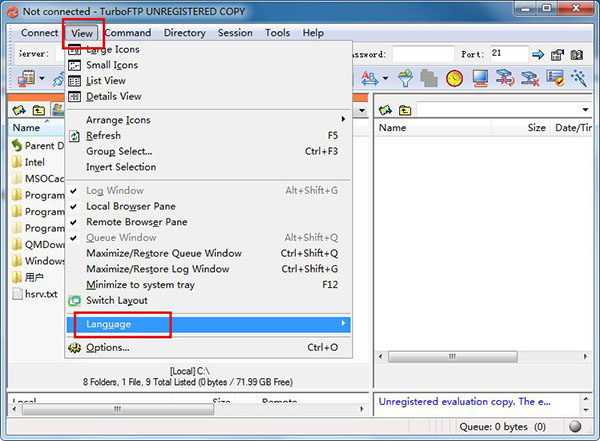Open the local path dropdown arrow
This screenshot has width=600, height=441.
[x=362, y=111]
